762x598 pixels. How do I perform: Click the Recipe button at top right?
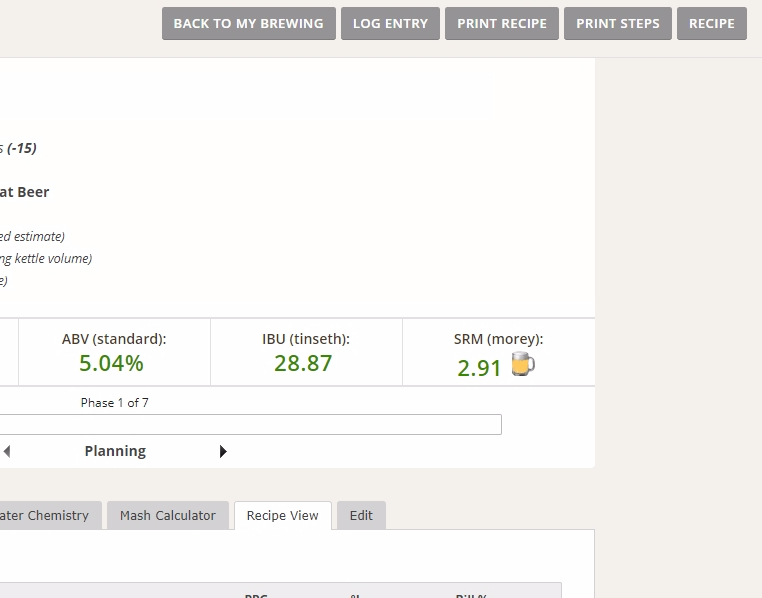point(711,23)
